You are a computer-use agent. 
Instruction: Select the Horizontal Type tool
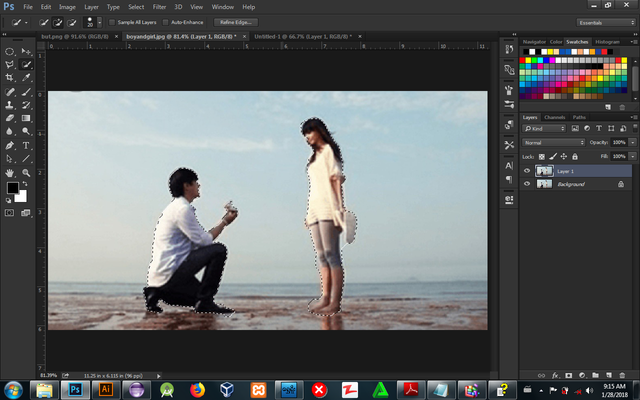26,143
